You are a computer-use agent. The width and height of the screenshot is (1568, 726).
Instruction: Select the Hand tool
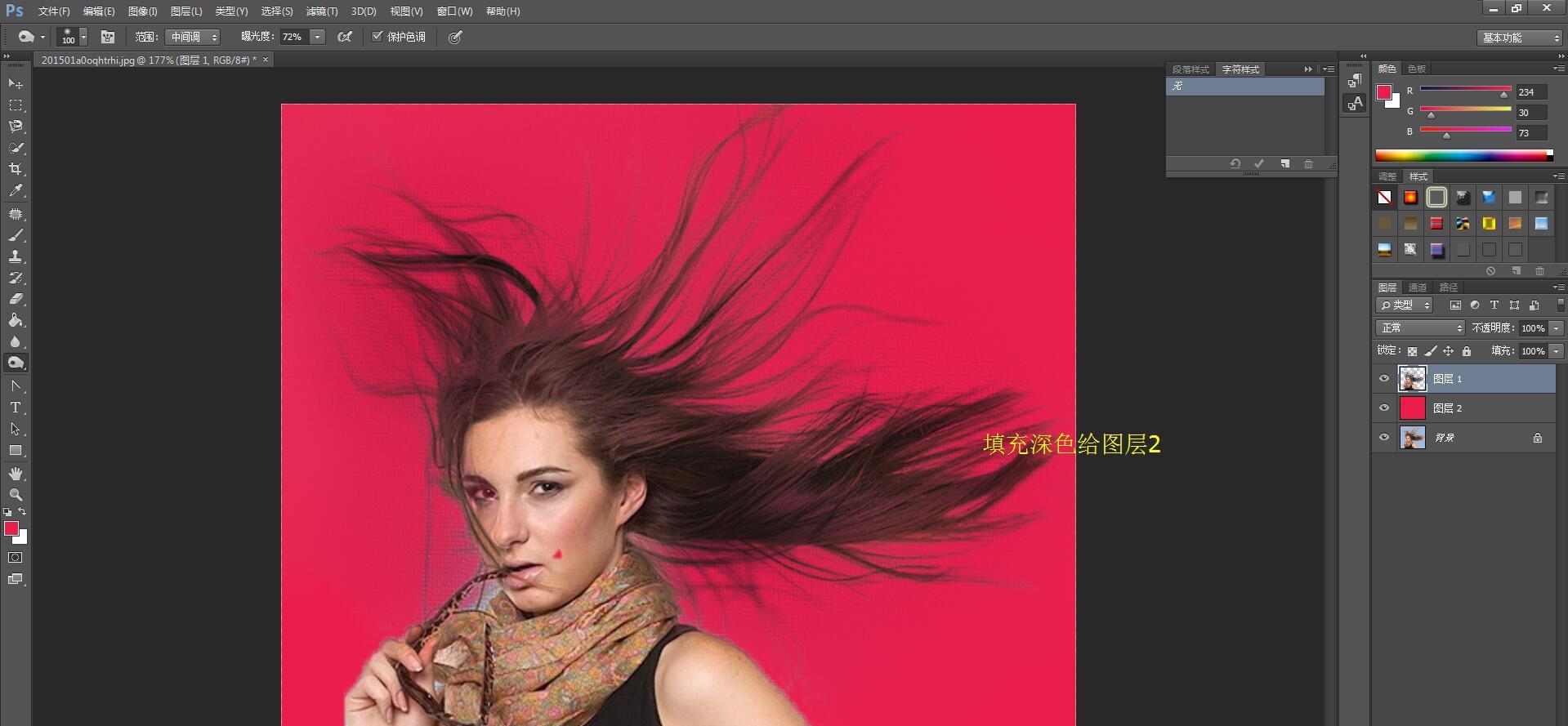pyautogui.click(x=16, y=474)
